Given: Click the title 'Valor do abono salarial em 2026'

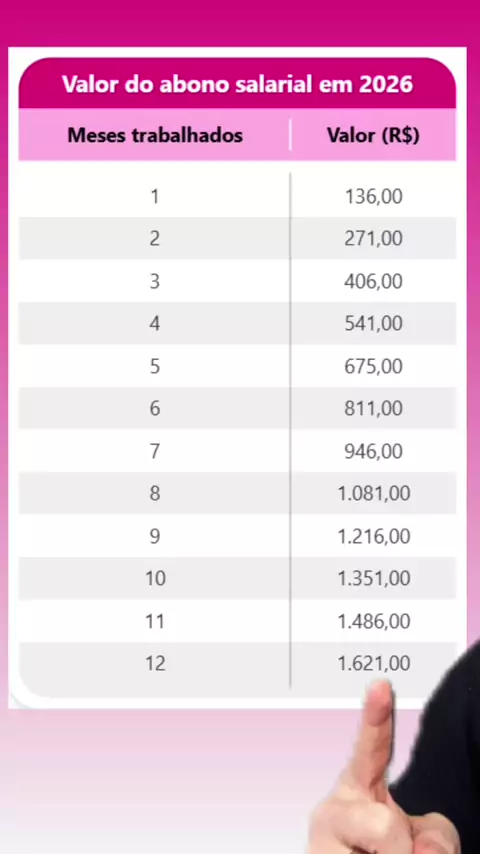Looking at the screenshot, I should (x=237, y=84).
